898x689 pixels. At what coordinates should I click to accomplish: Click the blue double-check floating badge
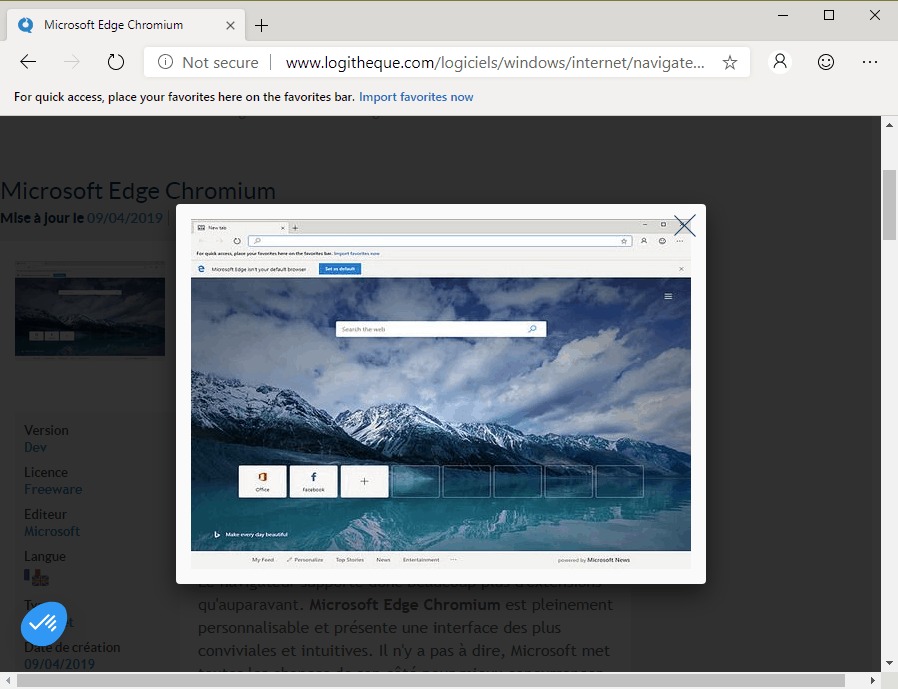point(44,623)
